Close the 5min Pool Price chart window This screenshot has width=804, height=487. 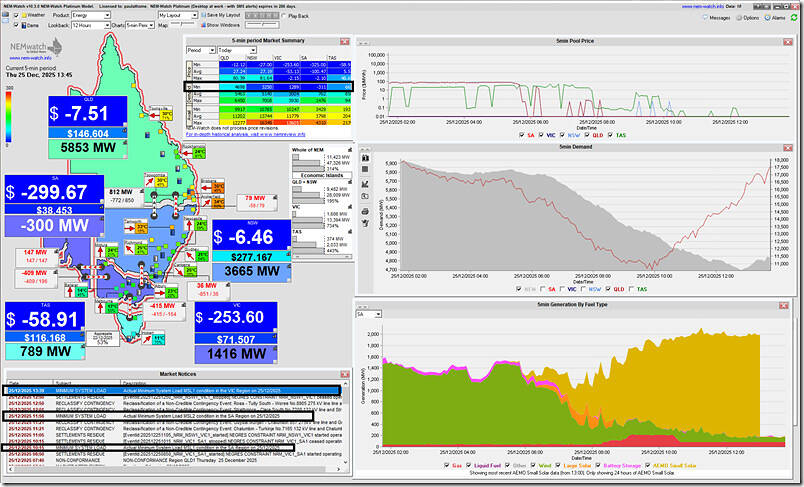click(x=789, y=40)
